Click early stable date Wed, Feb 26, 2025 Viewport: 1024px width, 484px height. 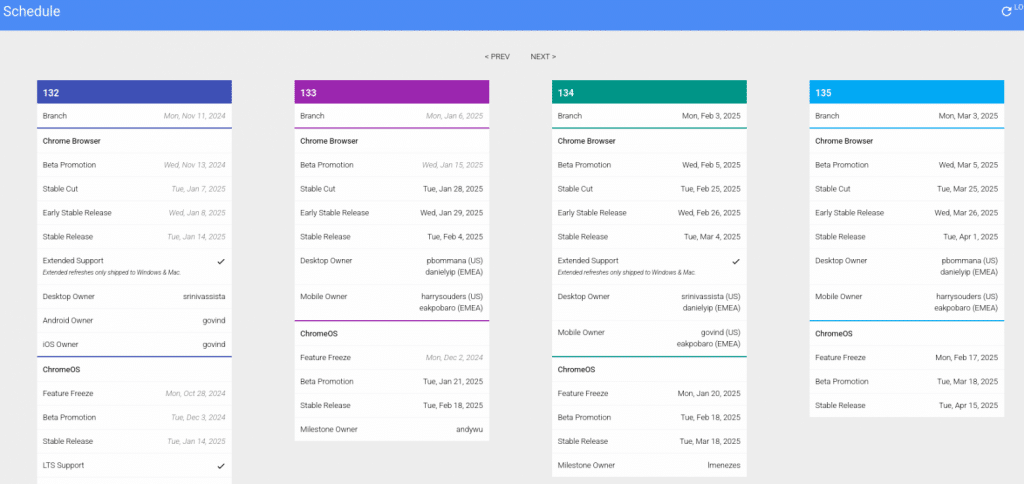709,213
